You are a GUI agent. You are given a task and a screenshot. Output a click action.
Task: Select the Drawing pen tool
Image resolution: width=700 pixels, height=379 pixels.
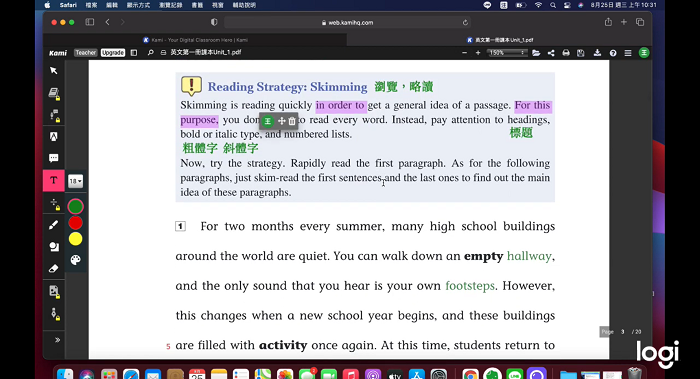point(54,225)
